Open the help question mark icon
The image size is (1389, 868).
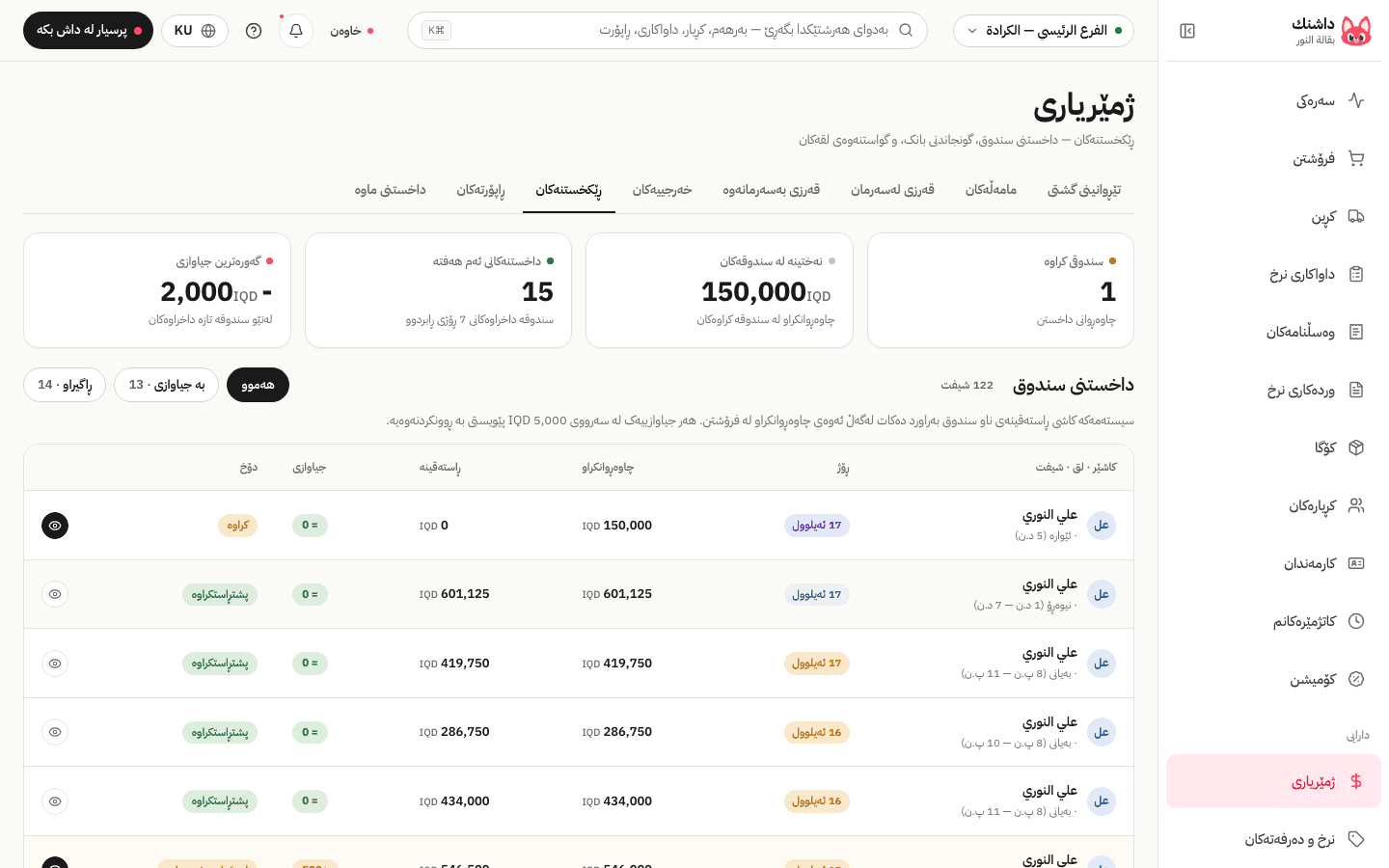tap(254, 31)
